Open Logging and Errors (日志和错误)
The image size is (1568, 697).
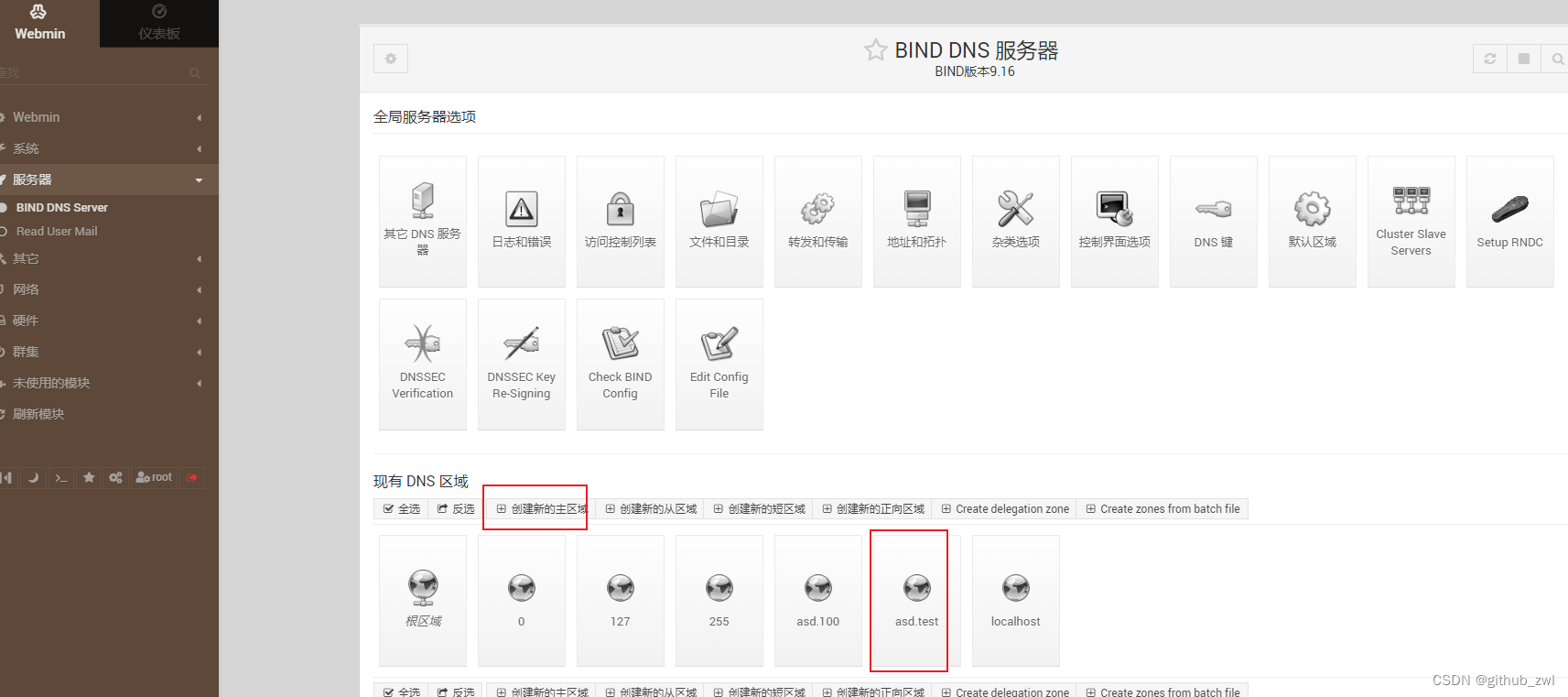point(522,221)
